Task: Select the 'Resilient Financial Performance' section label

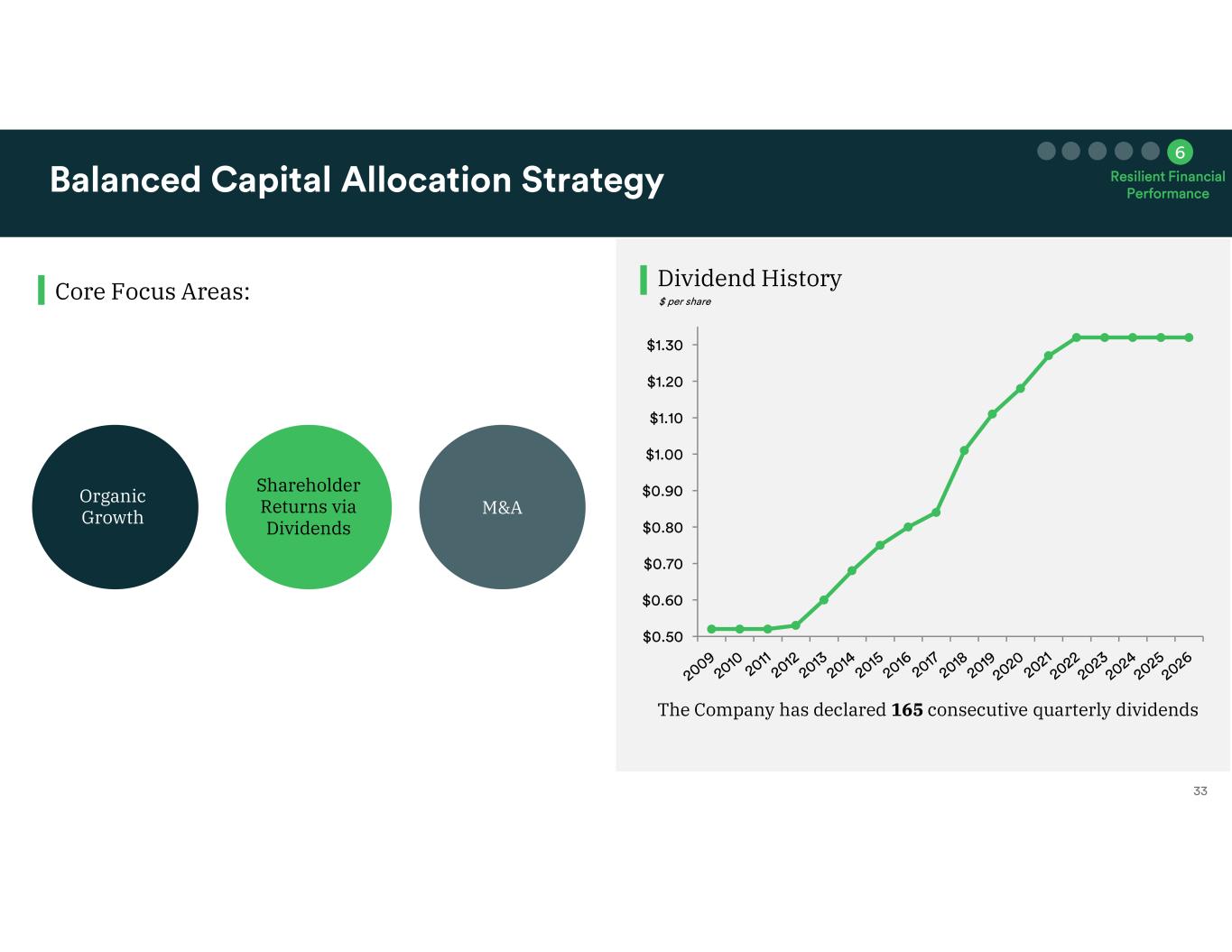Action: (1167, 185)
